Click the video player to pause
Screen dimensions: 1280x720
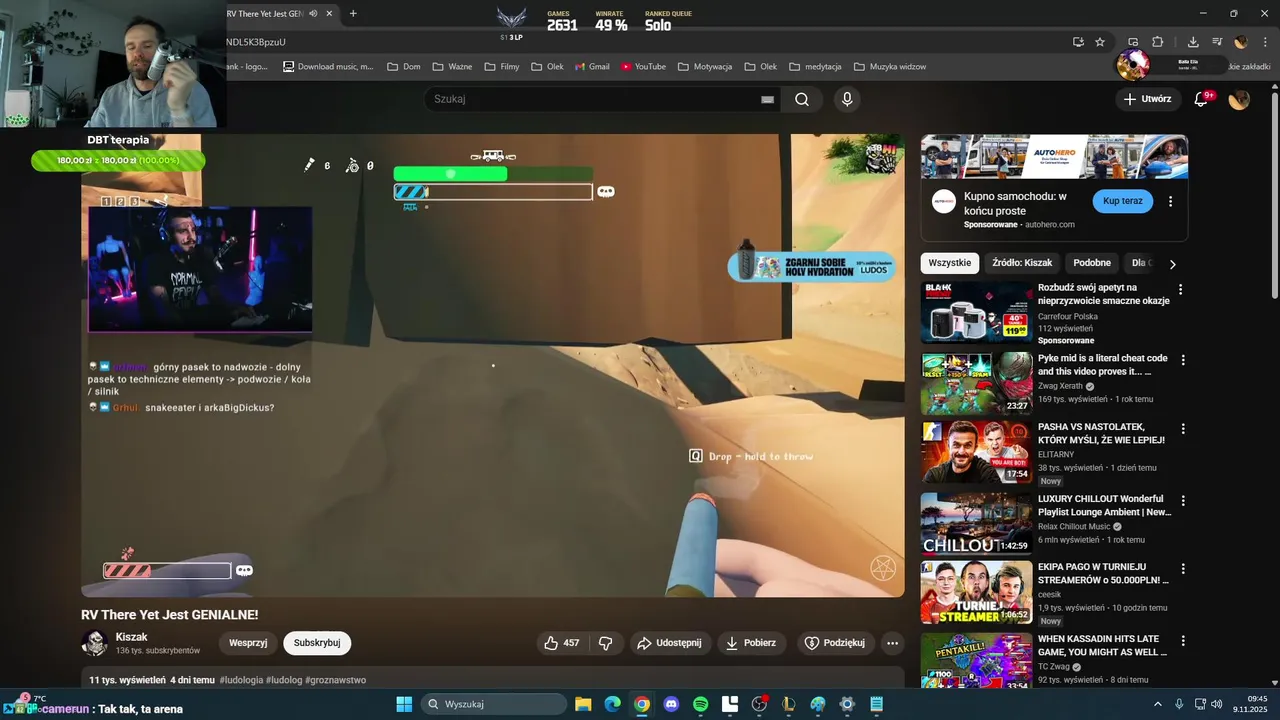pyautogui.click(x=493, y=366)
